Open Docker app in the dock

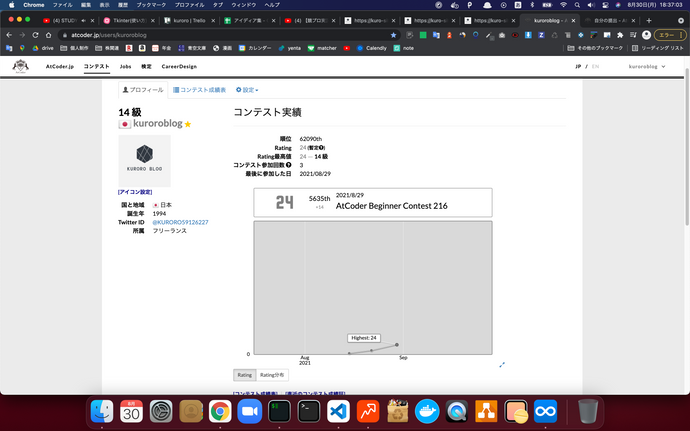(x=427, y=412)
